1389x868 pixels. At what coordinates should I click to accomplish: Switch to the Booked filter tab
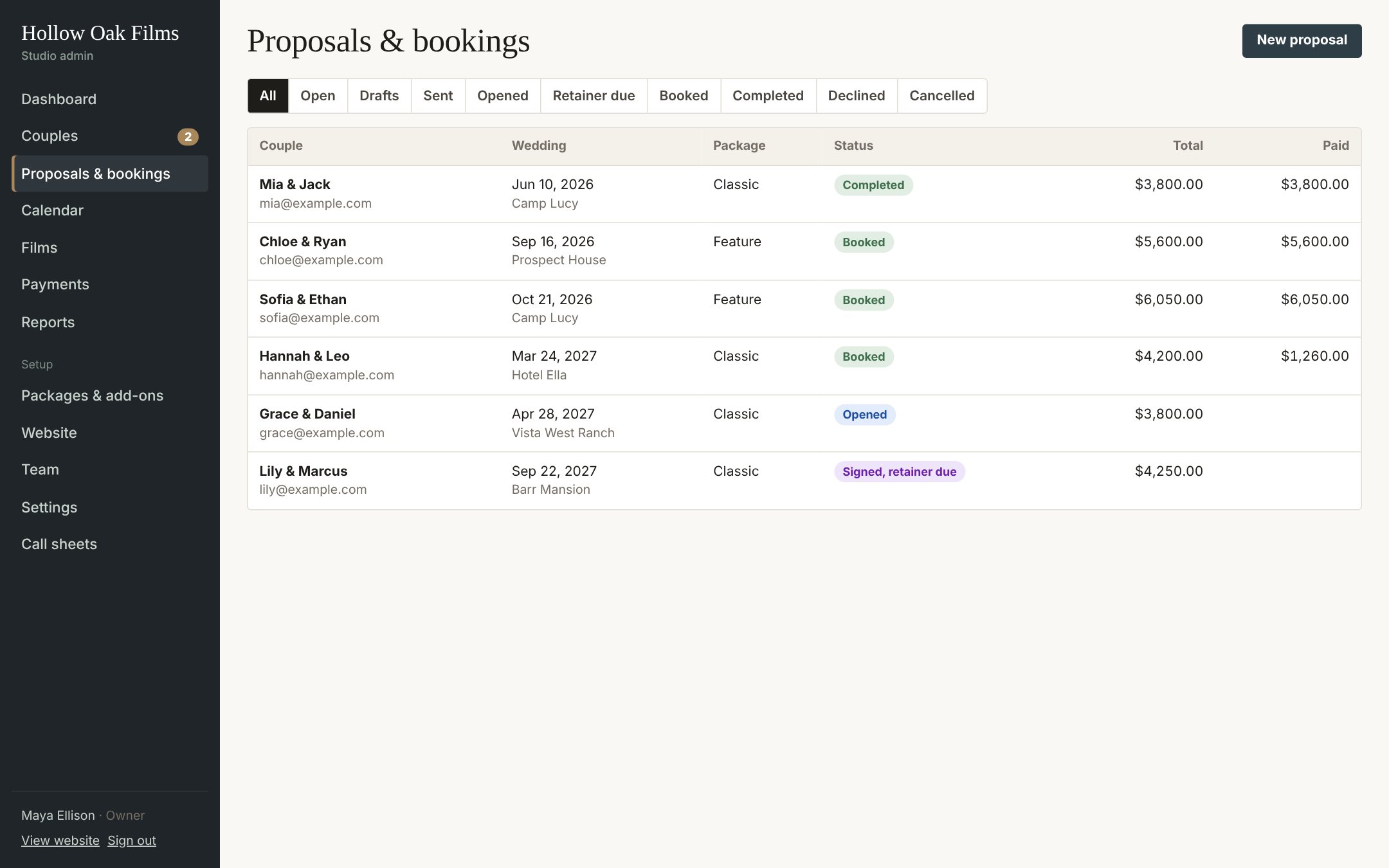[x=684, y=96]
